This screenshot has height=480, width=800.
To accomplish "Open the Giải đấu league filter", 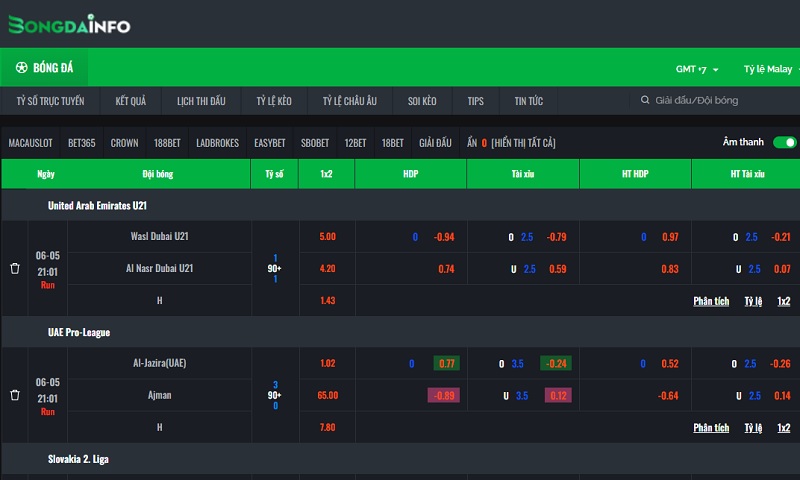I will 435,143.
